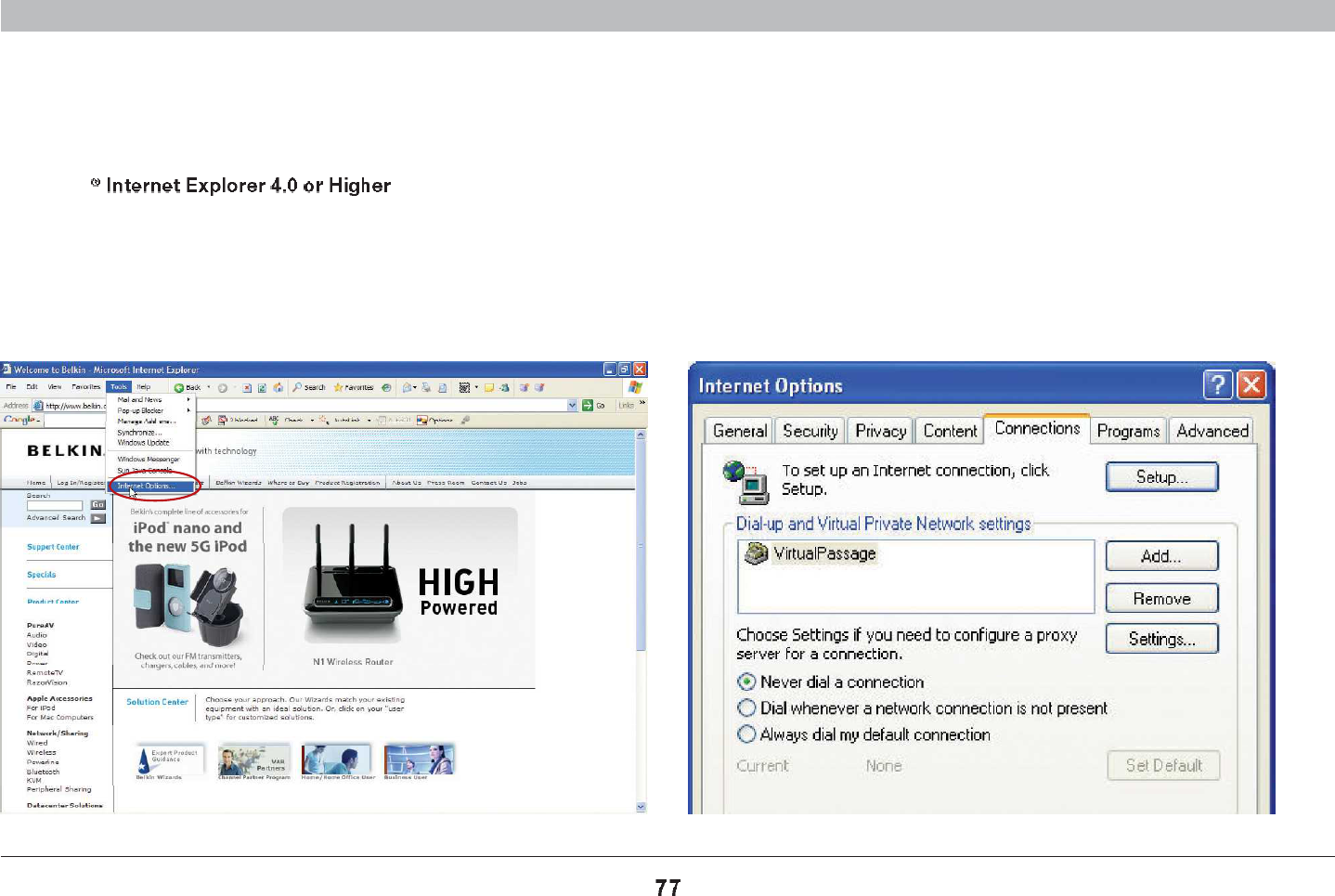Image resolution: width=1335 pixels, height=896 pixels.
Task: Expand Pop-up Blocker submenu
Action: coord(188,410)
